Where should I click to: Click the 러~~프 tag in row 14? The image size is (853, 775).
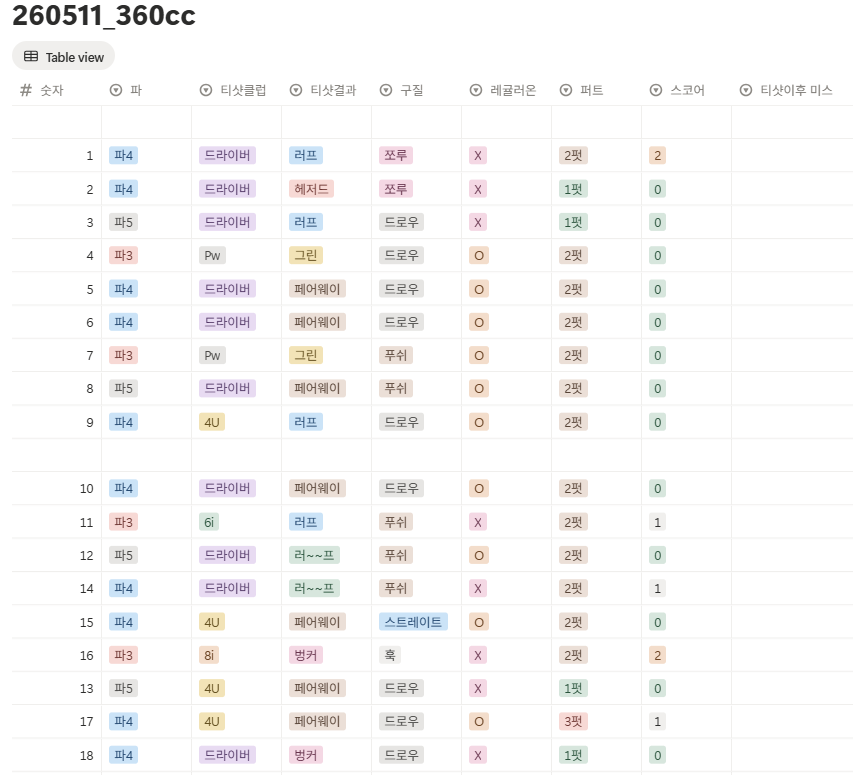coord(314,588)
